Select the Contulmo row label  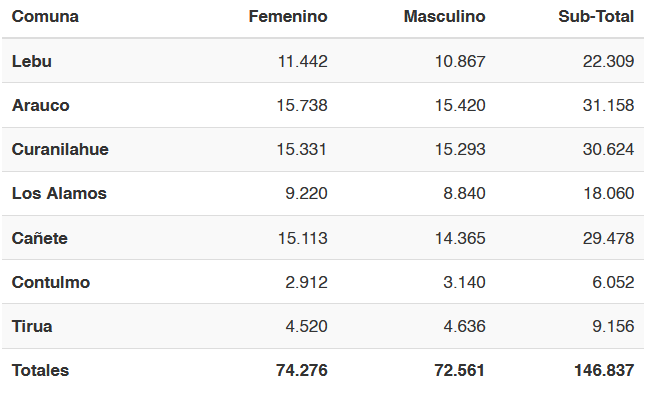click(51, 282)
